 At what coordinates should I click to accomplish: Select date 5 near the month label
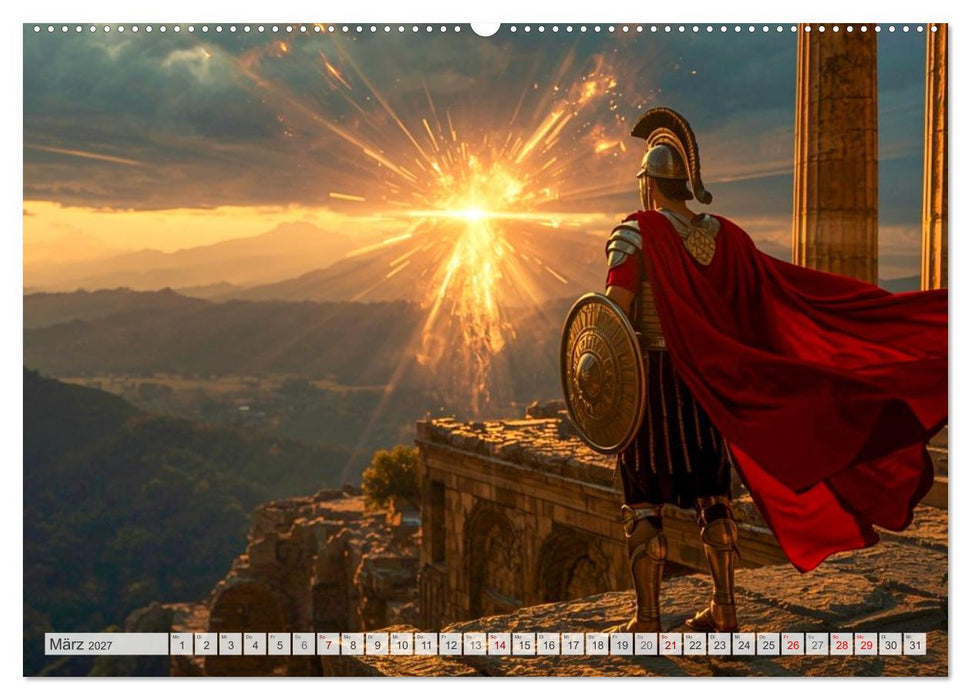coord(280,646)
